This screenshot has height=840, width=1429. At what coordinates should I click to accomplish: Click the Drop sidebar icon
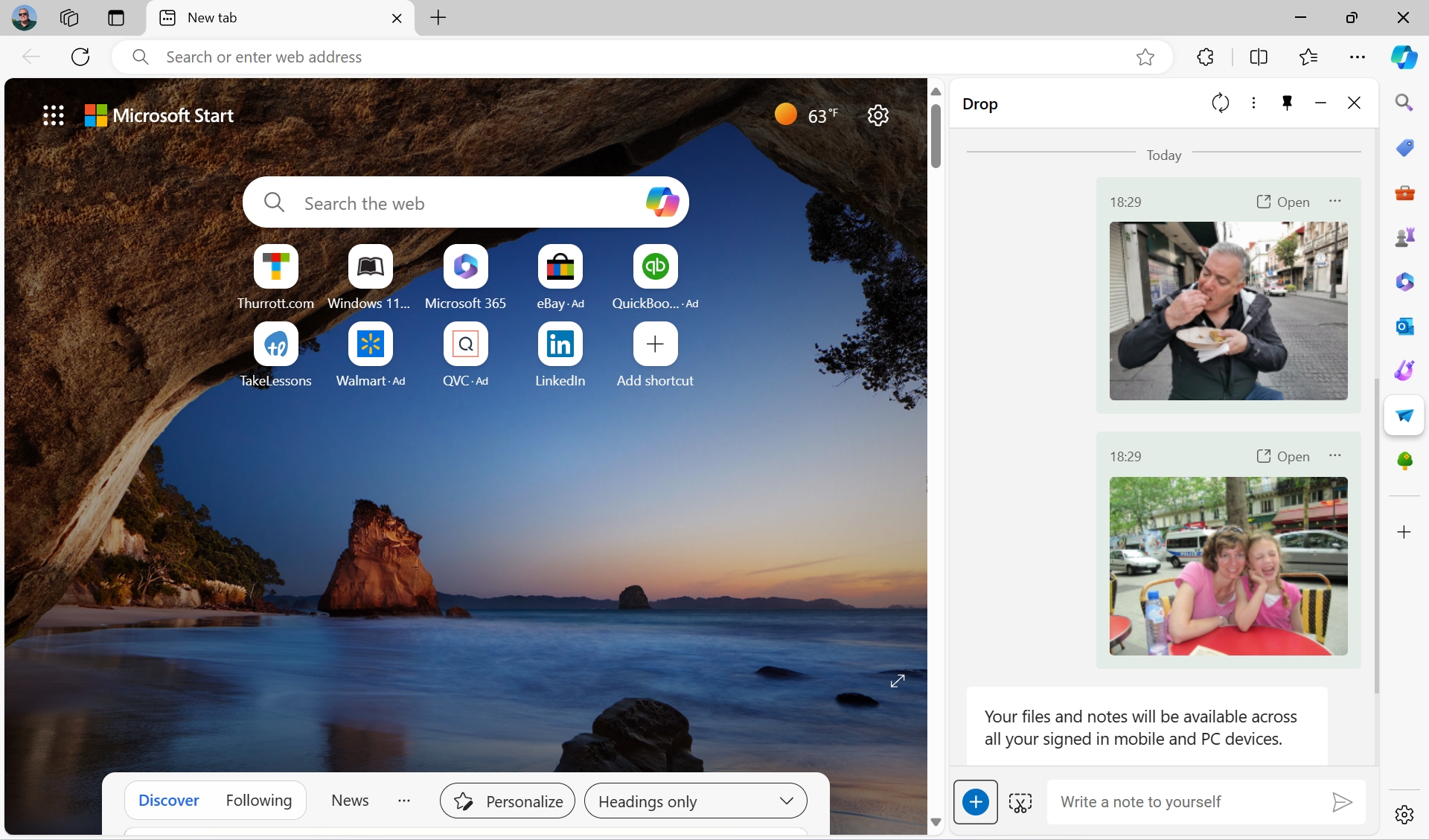pos(1404,415)
